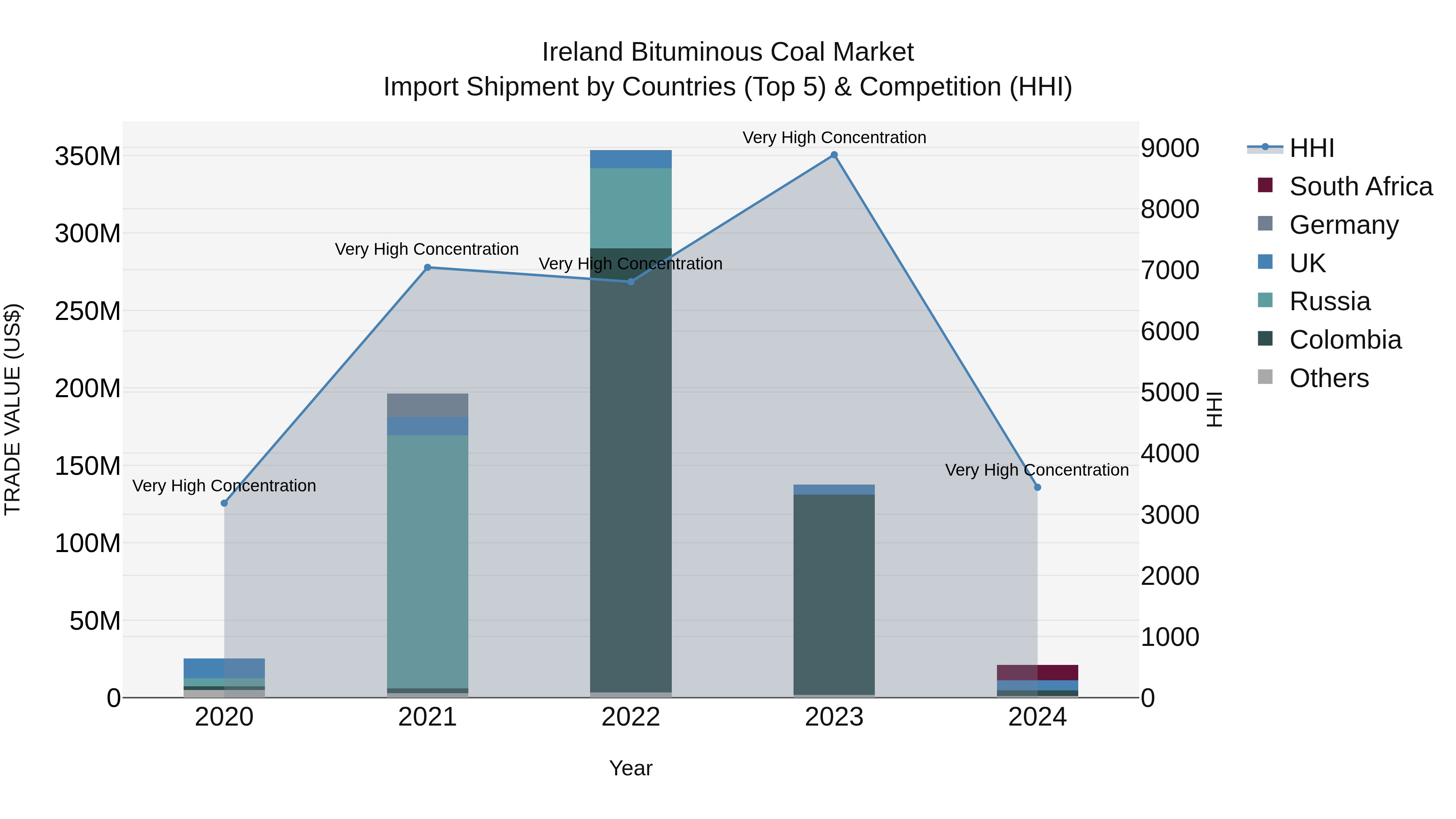1456x819 pixels.
Task: Click the 2020 x-axis label
Action: click(224, 717)
